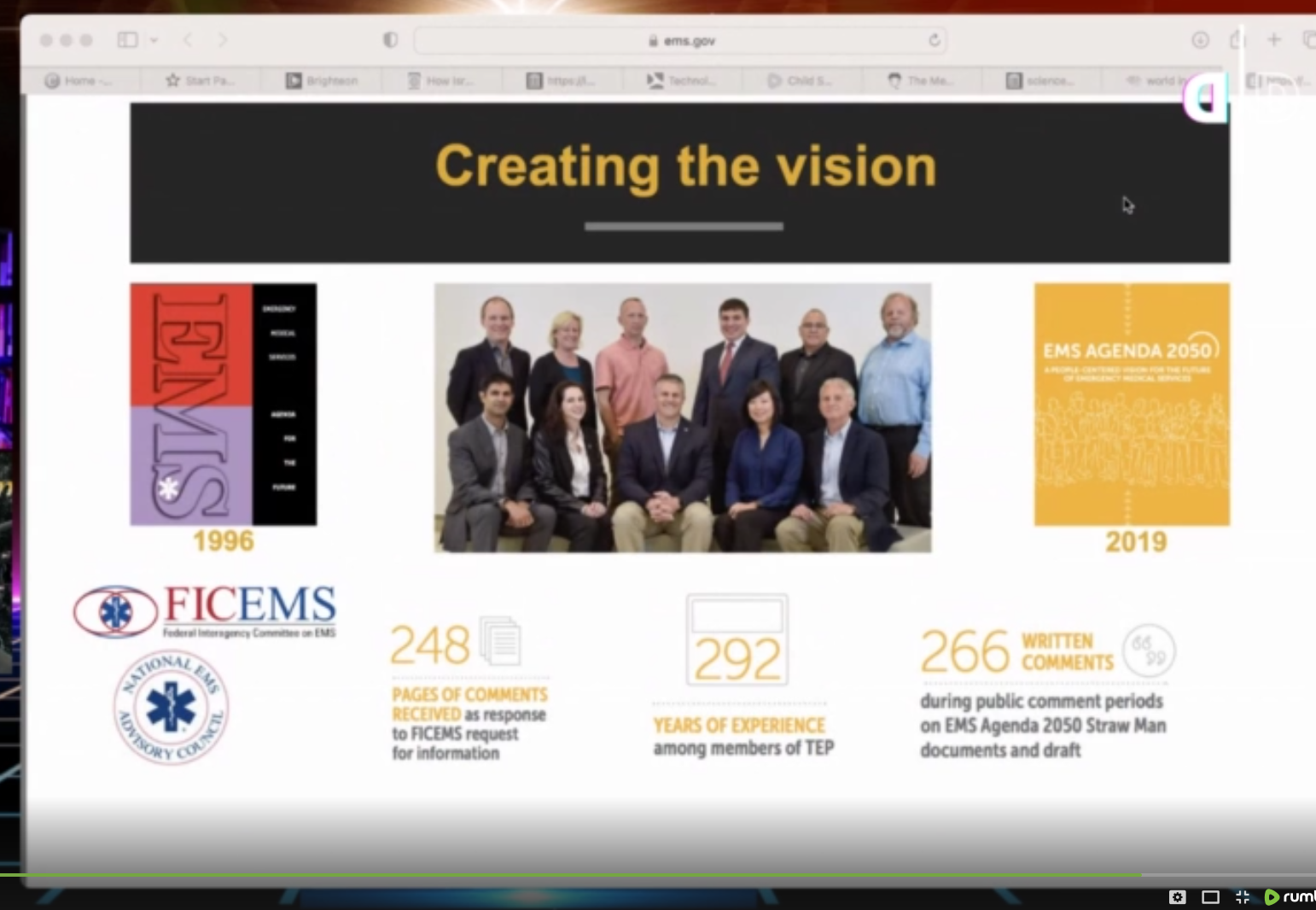
Task: Click the quotation marks circle icon
Action: click(1149, 650)
